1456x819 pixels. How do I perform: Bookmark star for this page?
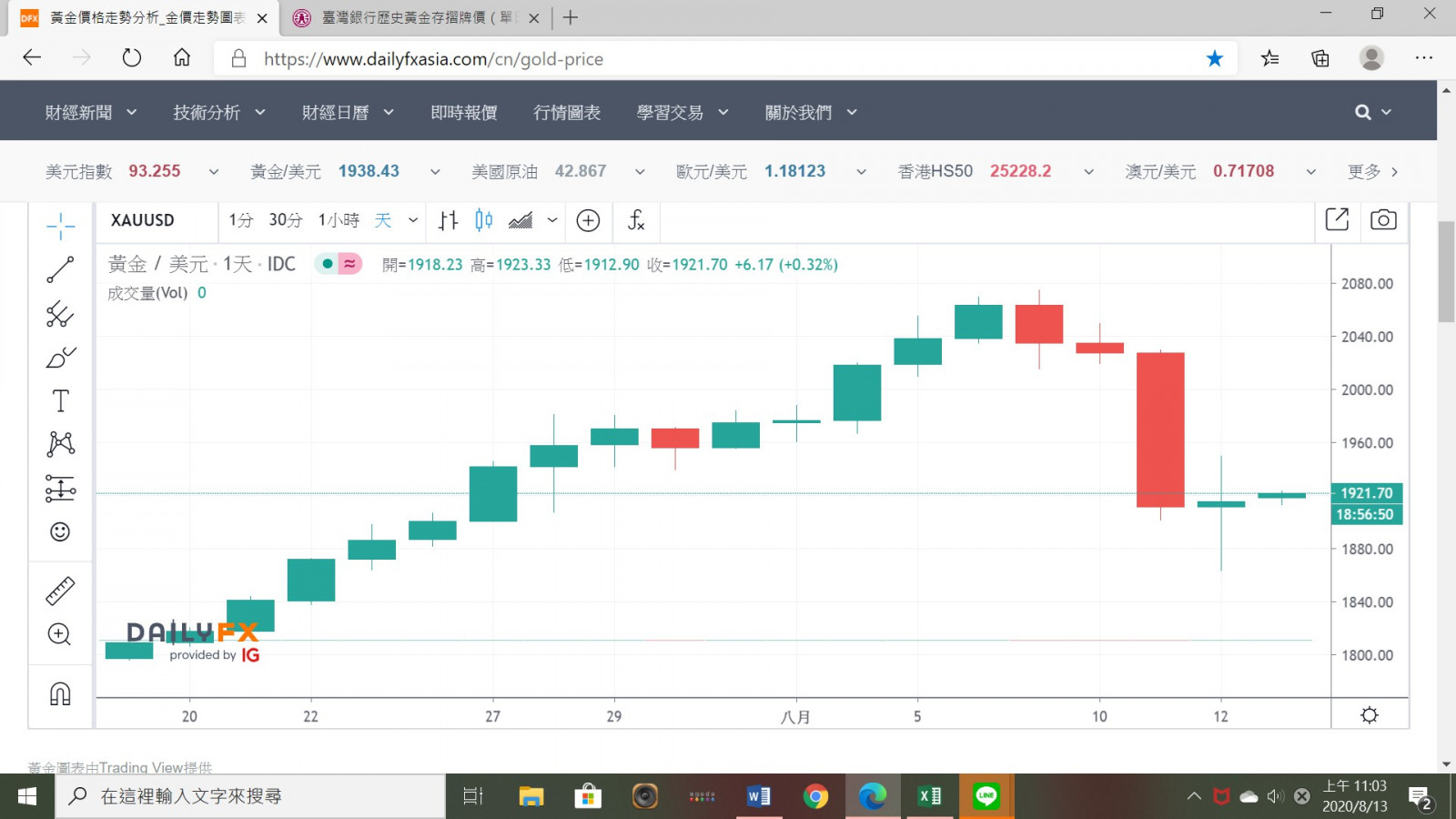(x=1215, y=58)
